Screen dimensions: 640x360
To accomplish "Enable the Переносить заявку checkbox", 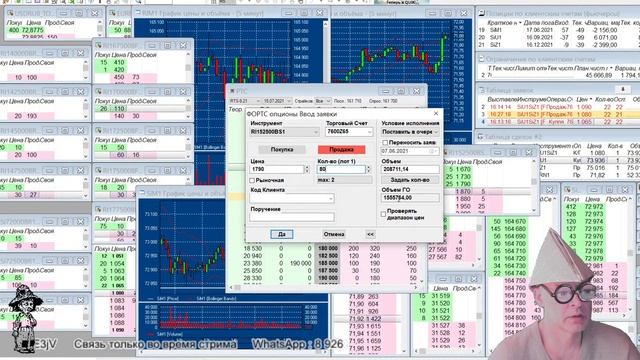I will (x=385, y=142).
